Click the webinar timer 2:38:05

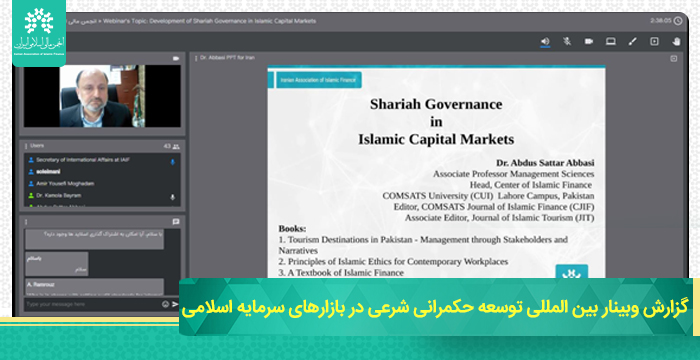pyautogui.click(x=661, y=21)
